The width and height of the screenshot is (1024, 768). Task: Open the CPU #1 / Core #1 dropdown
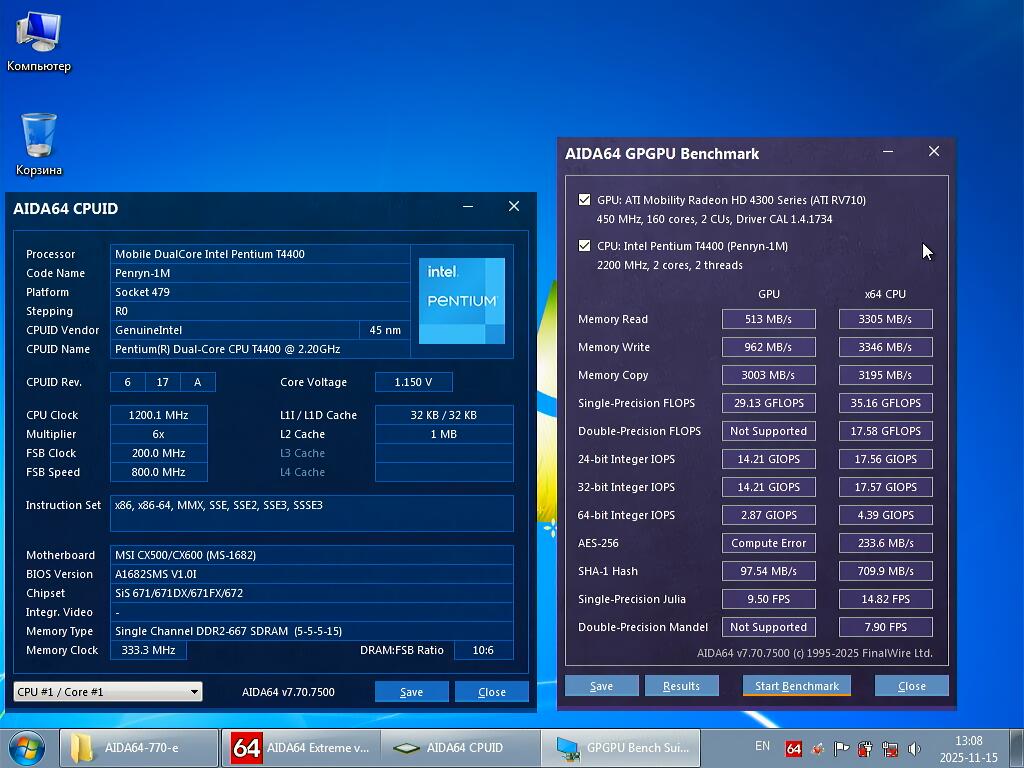[x=108, y=692]
